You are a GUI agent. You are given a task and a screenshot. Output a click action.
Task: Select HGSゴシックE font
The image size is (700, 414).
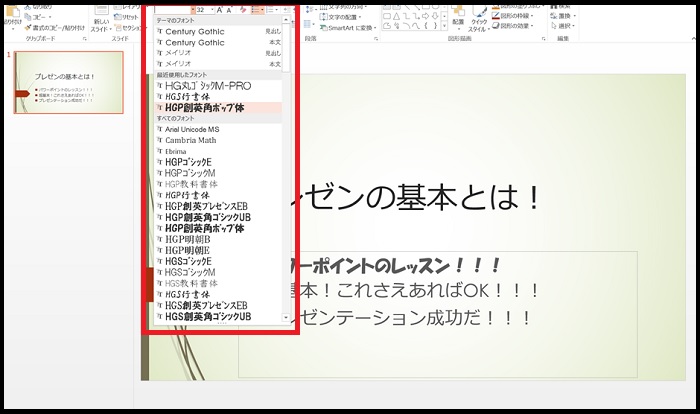[x=218, y=261]
